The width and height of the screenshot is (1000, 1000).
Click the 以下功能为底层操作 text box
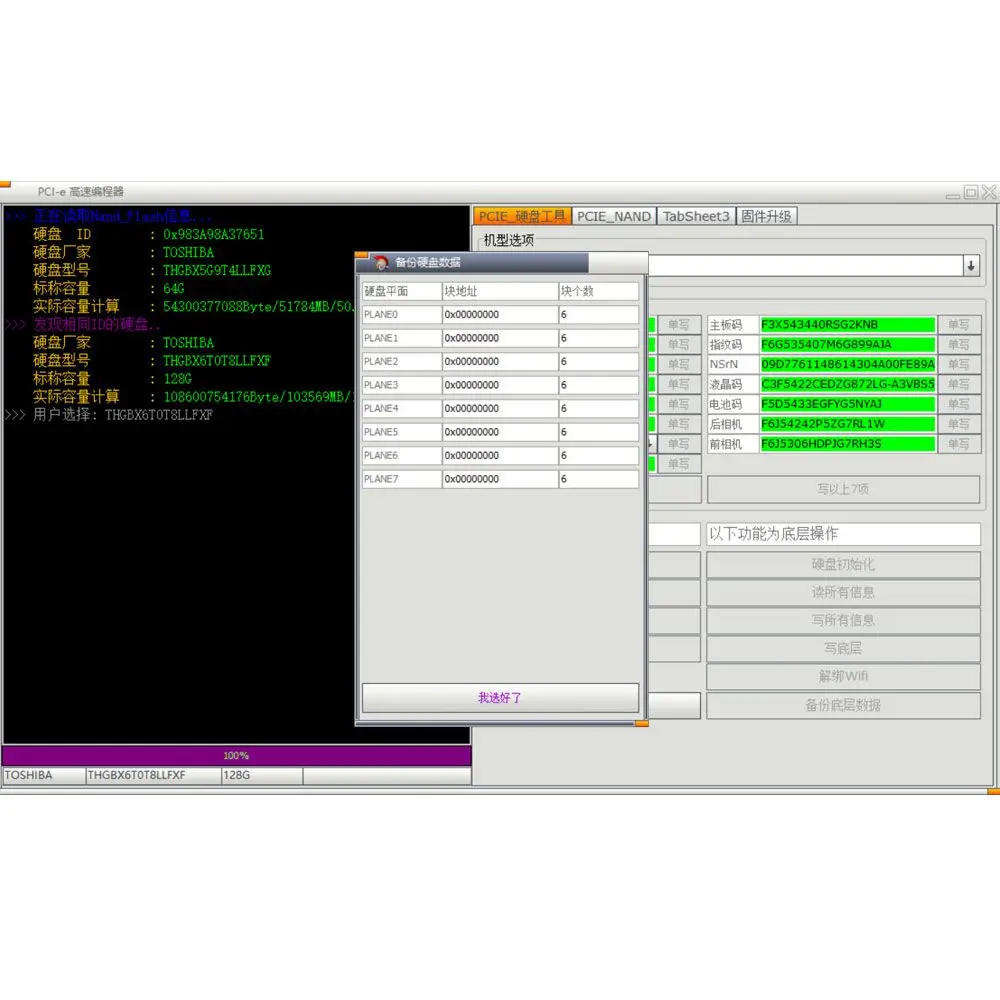(843, 534)
